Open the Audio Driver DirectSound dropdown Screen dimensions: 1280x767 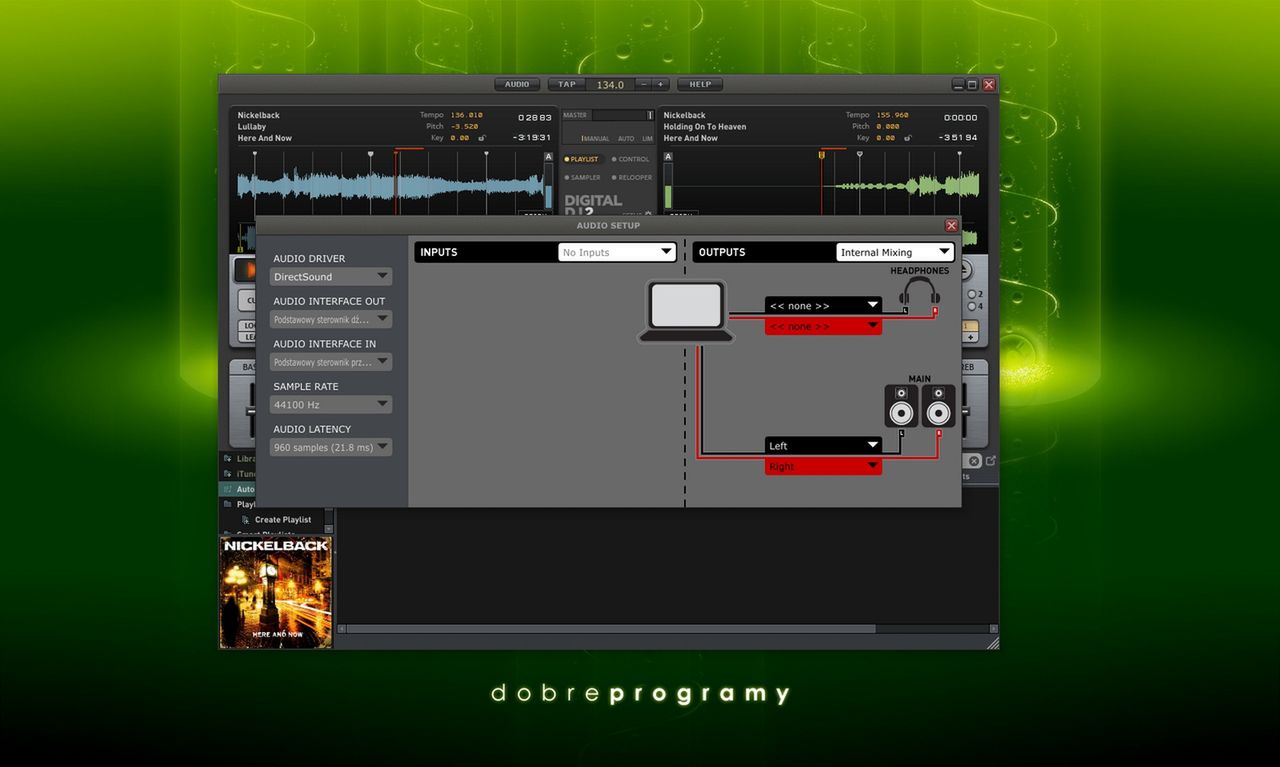330,277
